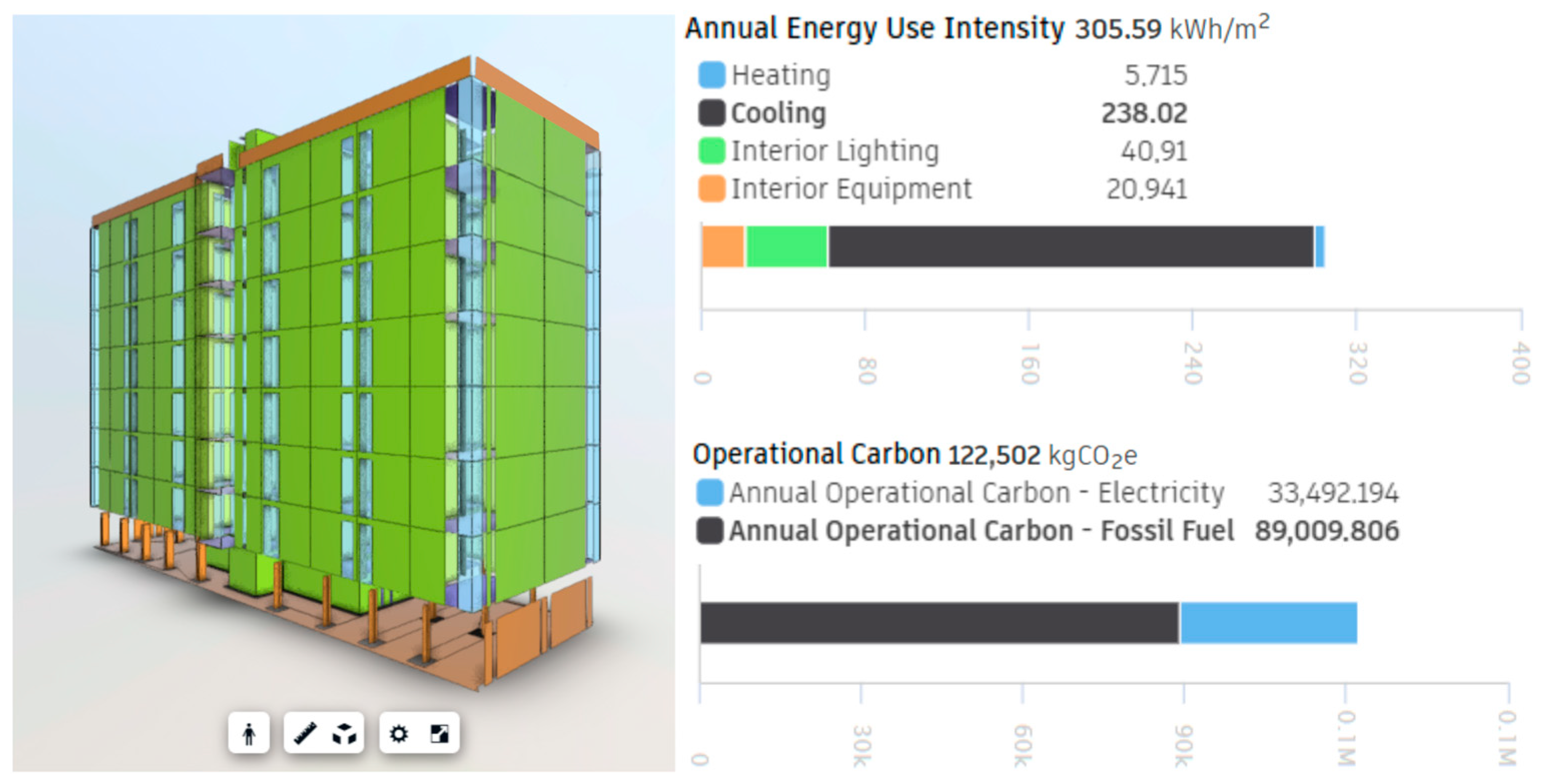Select Annual Operational Carbon - Fossil Fuel label

tap(982, 531)
